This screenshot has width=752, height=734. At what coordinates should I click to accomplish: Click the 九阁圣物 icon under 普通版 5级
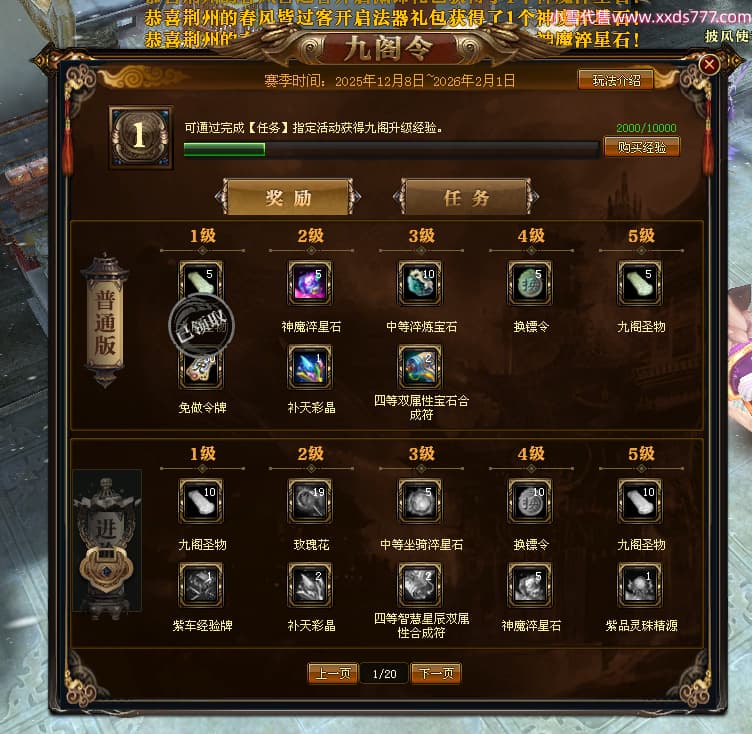point(640,283)
